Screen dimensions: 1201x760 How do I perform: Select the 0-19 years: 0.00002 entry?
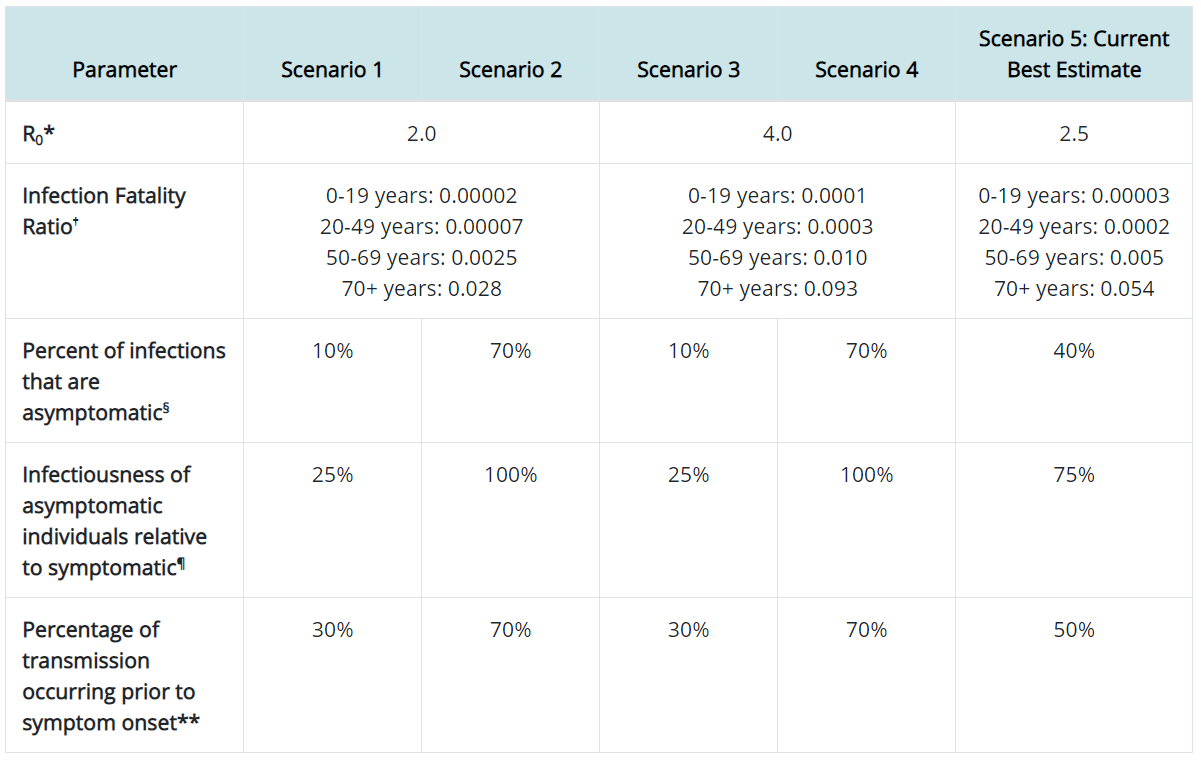pyautogui.click(x=421, y=196)
